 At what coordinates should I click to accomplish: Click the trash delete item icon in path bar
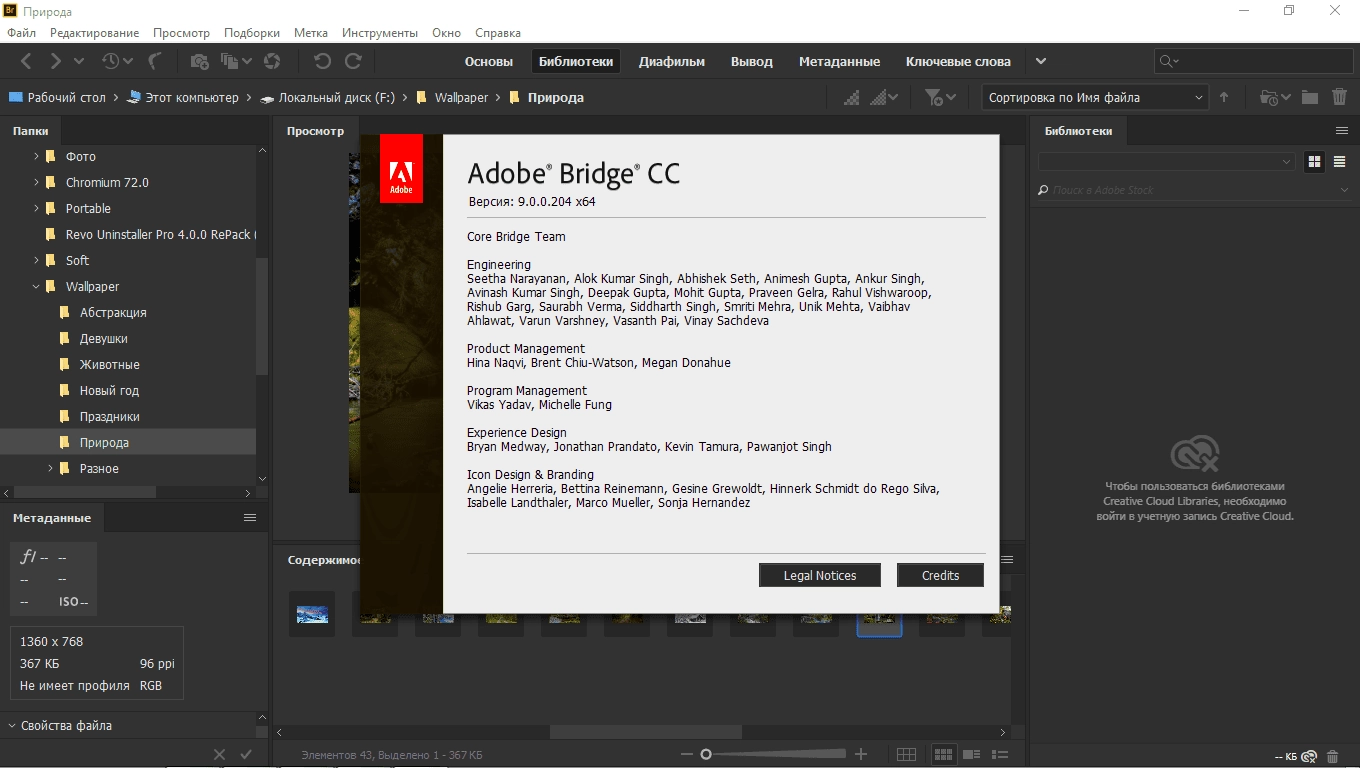coord(1339,97)
